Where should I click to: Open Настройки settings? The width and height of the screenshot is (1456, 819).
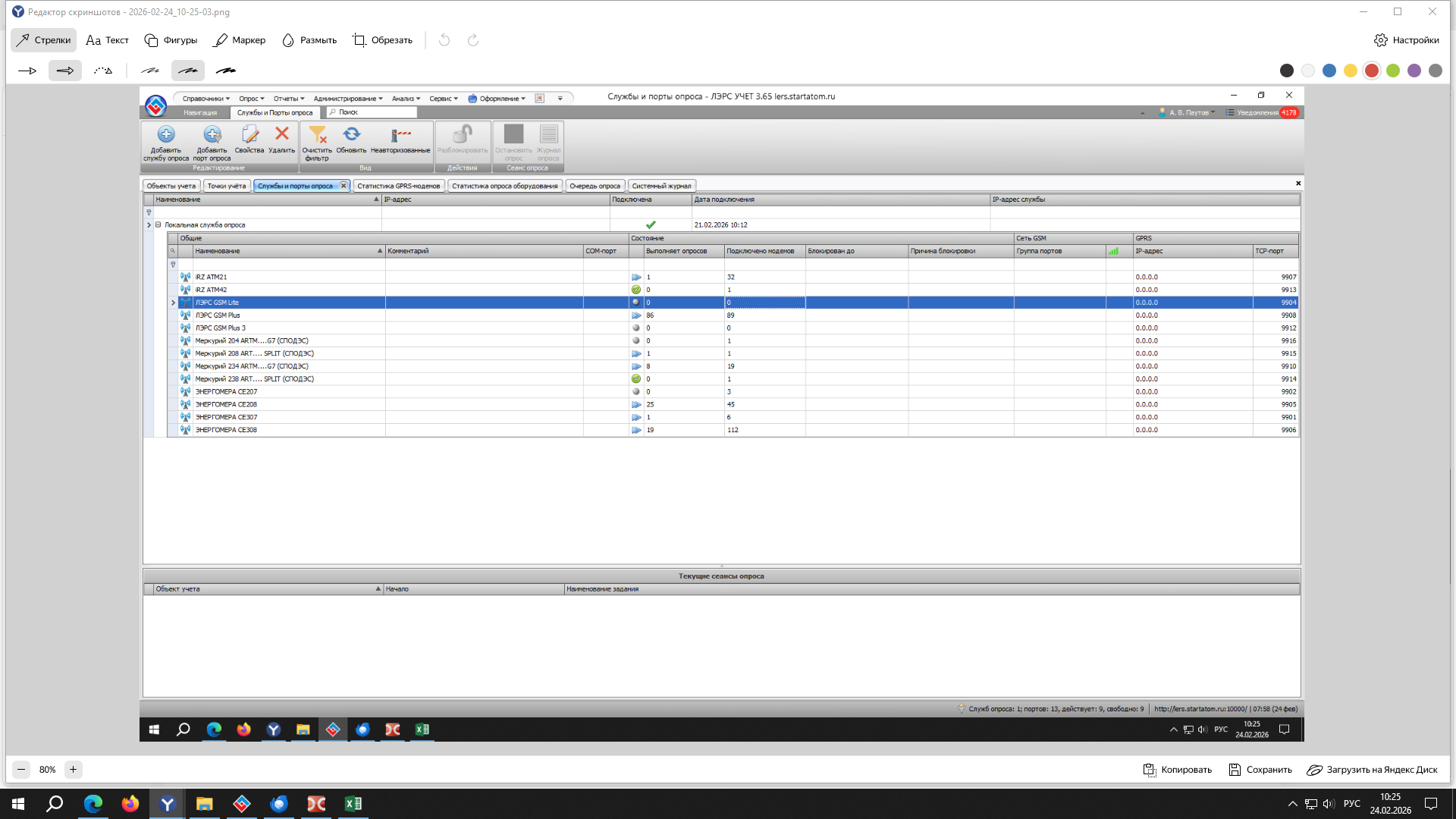coord(1407,40)
